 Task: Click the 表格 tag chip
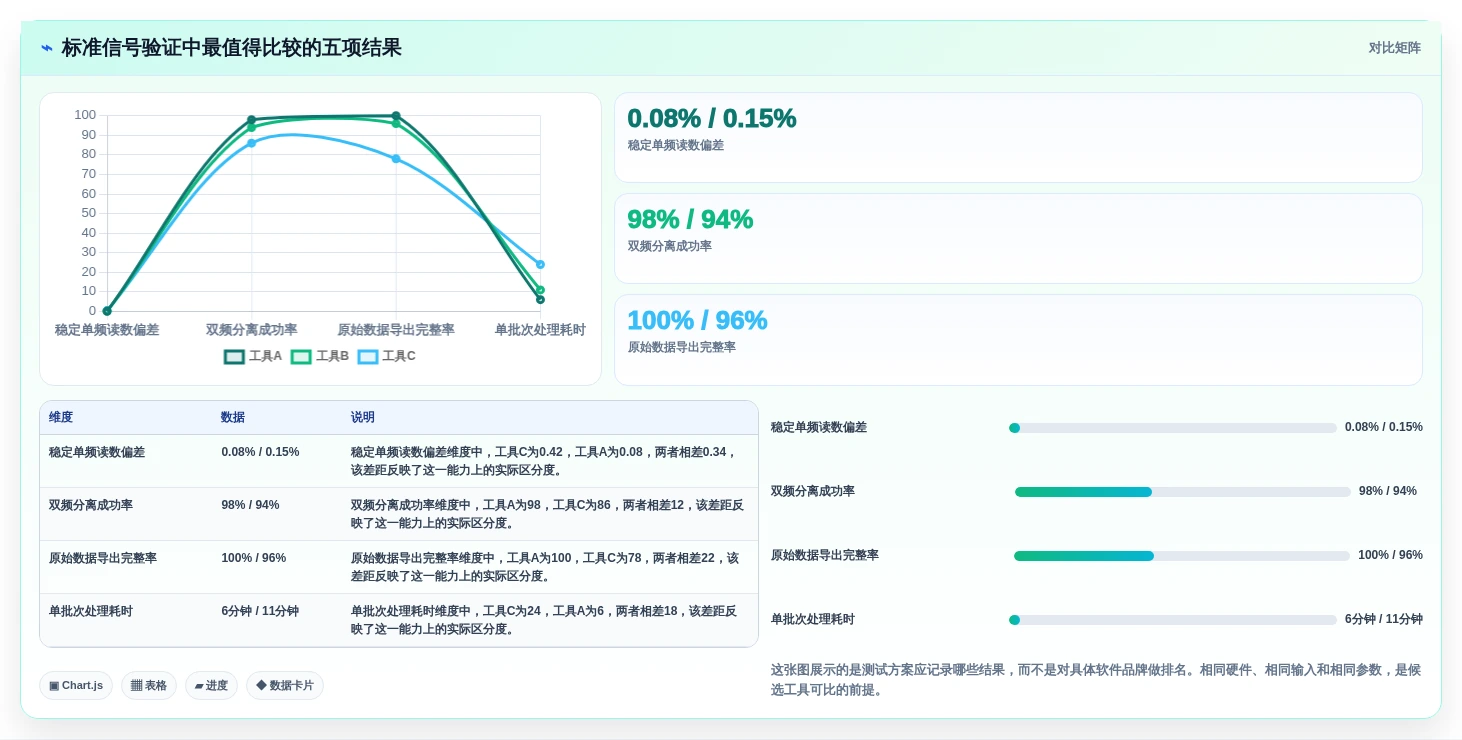(149, 685)
